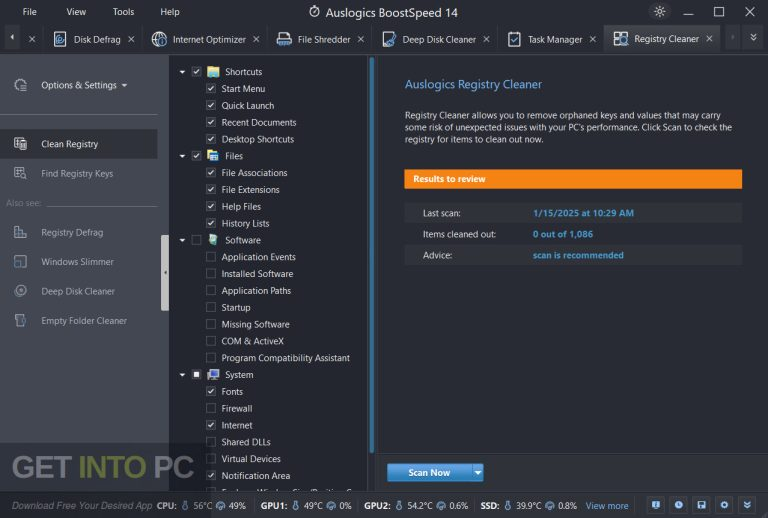This screenshot has height=518, width=768.
Task: Enable COM & ActiveX checkbox
Action: [211, 341]
